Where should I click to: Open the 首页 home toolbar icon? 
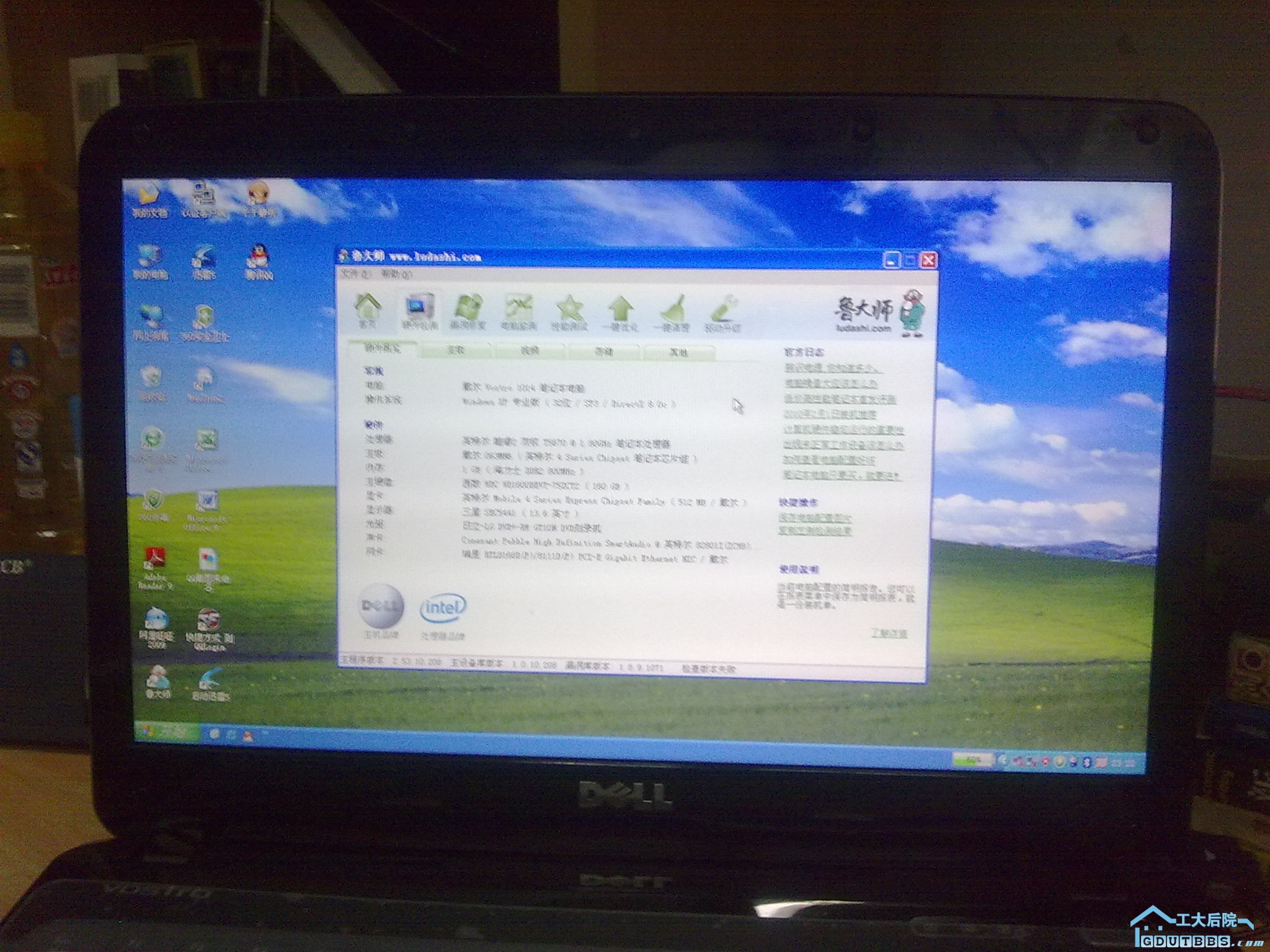point(367,311)
